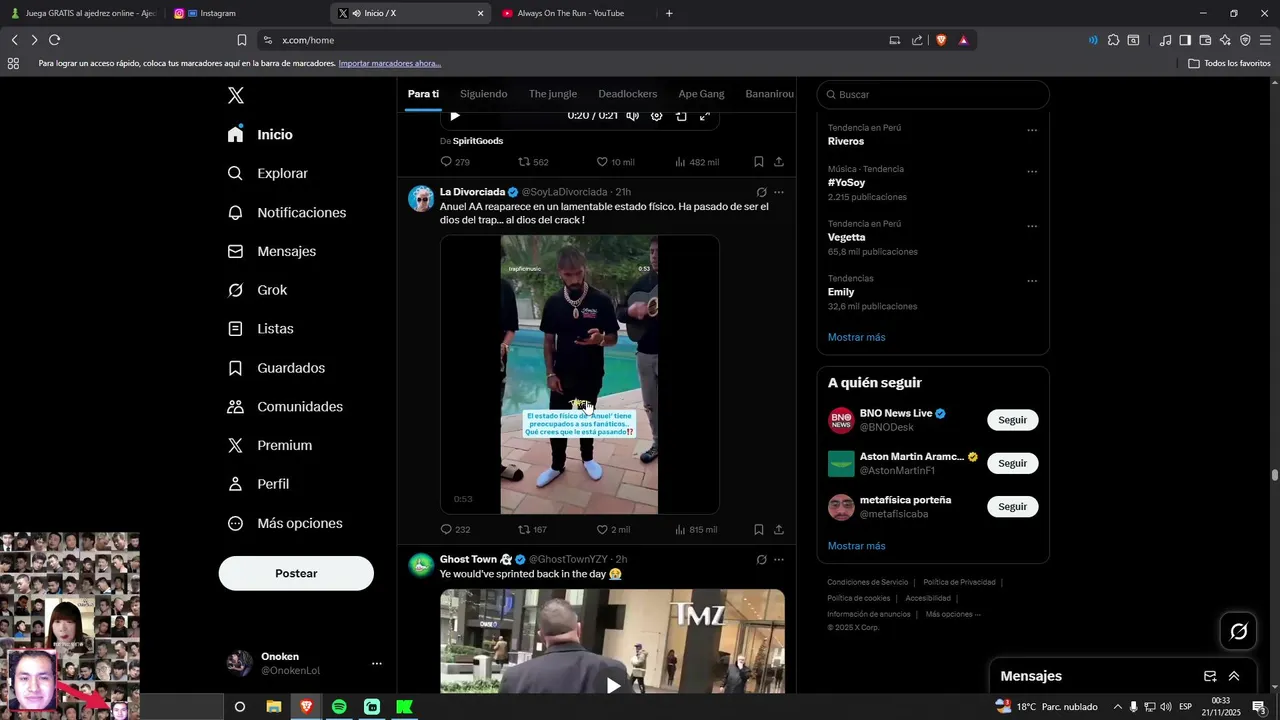Click Mostrar más under trends
This screenshot has height=720, width=1280.
[x=857, y=337]
